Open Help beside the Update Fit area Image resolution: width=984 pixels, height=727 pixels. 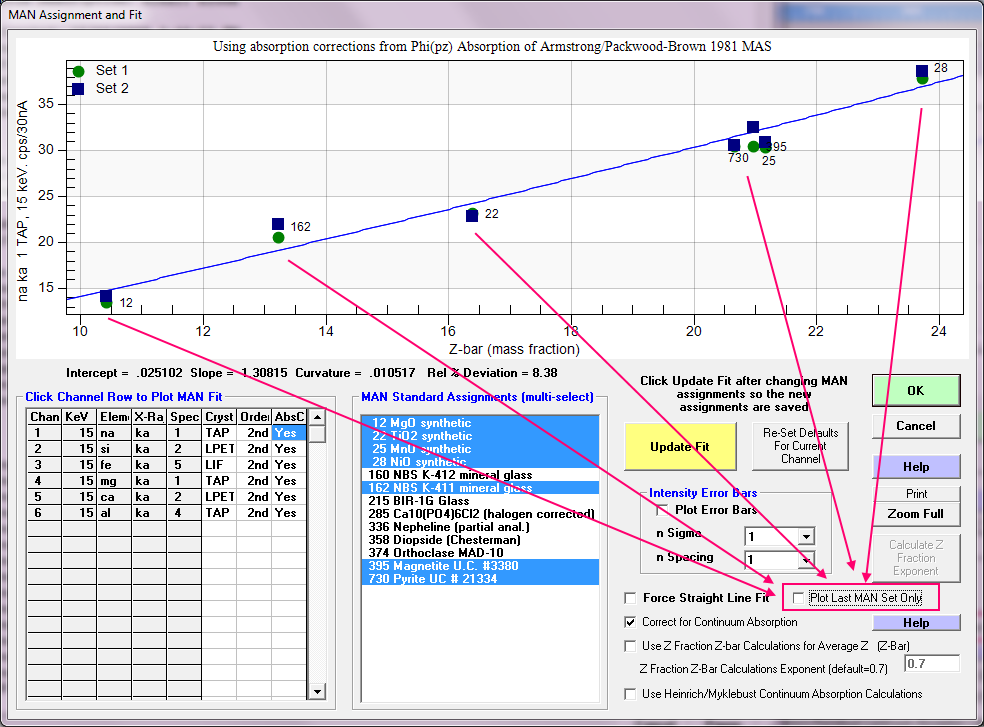[x=915, y=466]
